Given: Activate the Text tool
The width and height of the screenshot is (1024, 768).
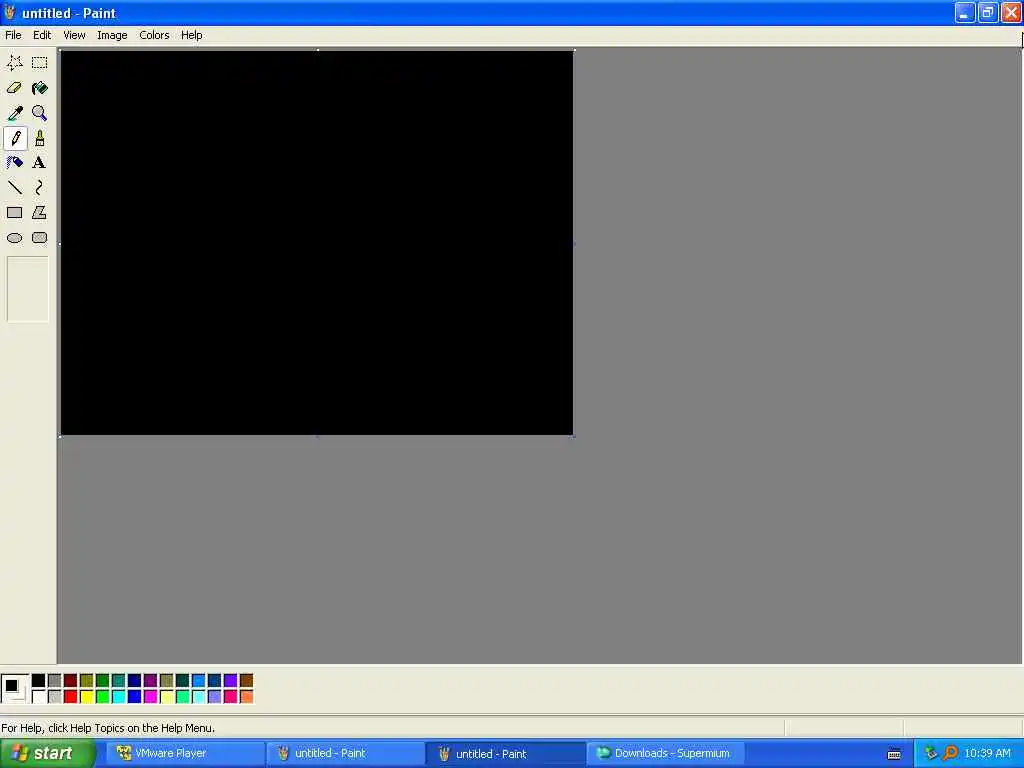Looking at the screenshot, I should pos(40,163).
